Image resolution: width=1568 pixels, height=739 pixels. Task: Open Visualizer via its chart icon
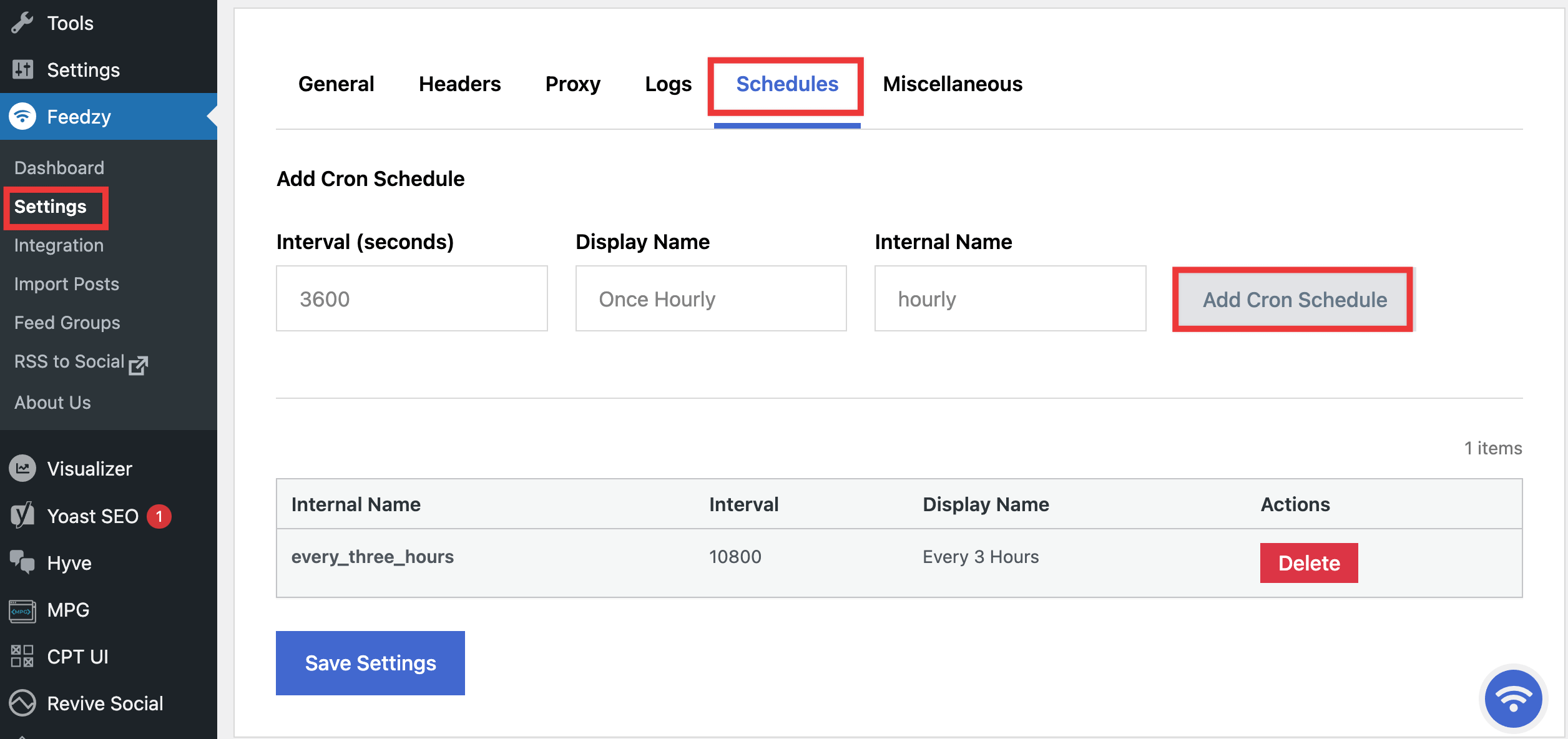point(22,468)
